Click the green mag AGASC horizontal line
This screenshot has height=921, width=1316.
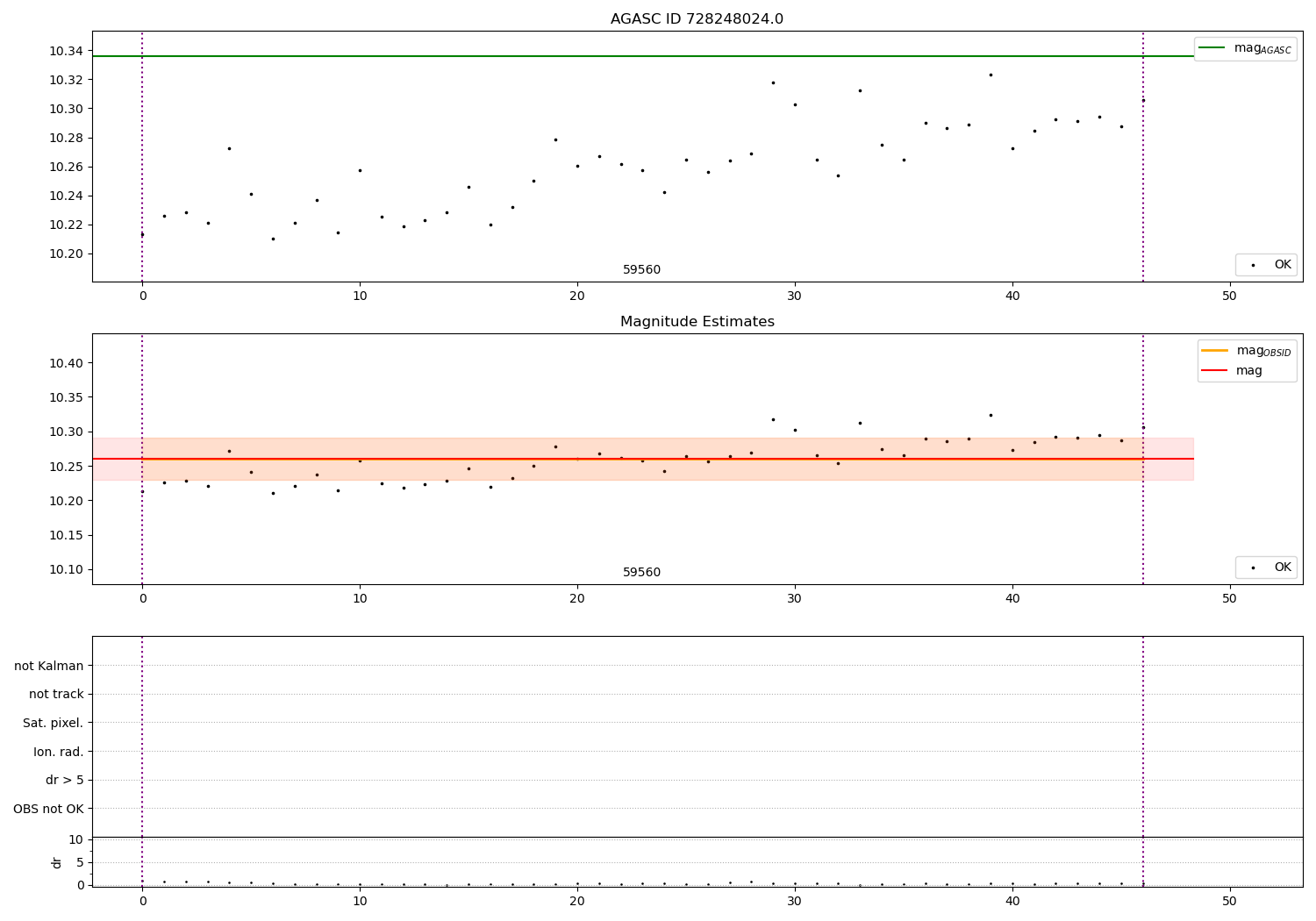tap(643, 56)
